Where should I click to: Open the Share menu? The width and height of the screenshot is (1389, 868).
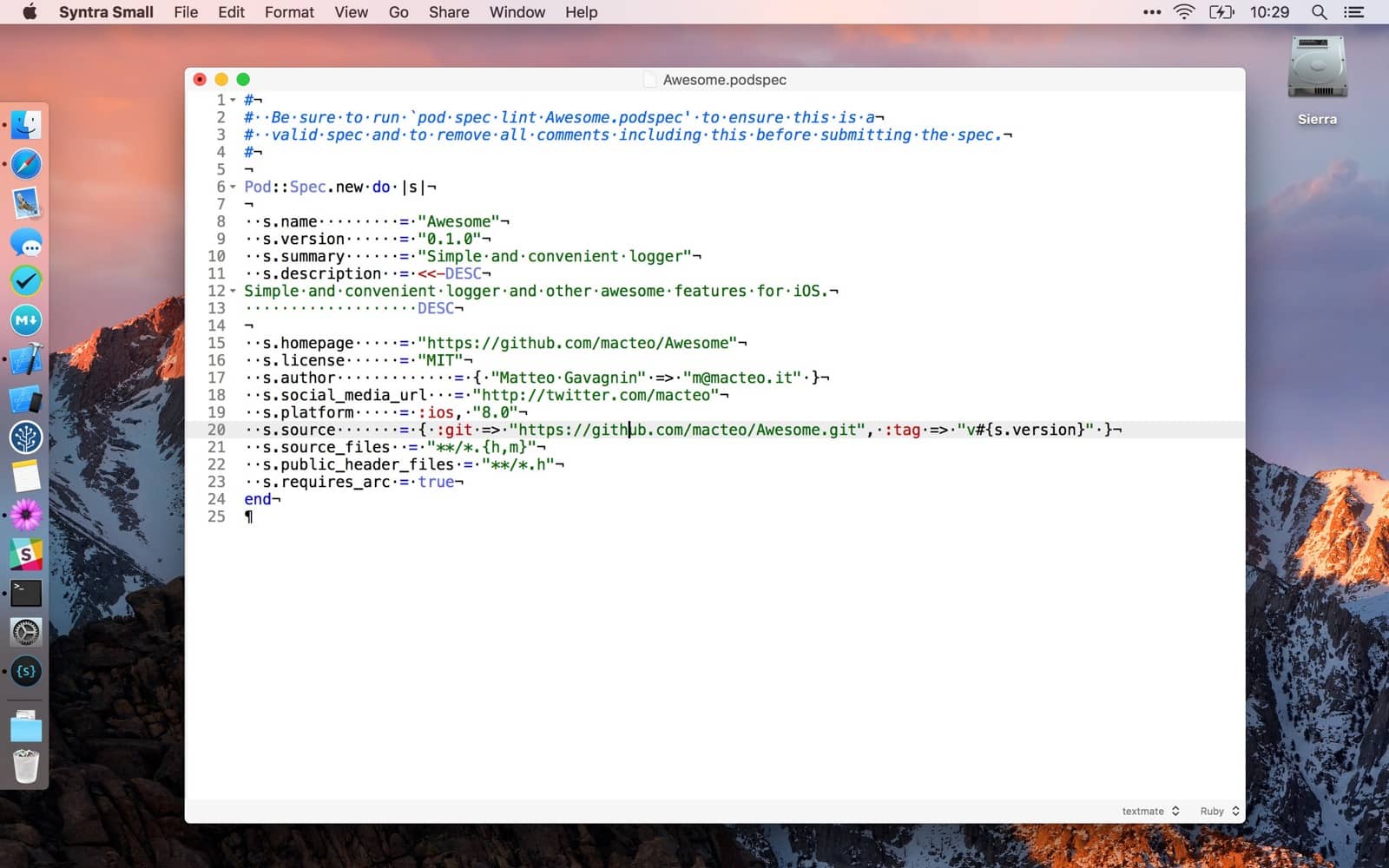coord(449,12)
